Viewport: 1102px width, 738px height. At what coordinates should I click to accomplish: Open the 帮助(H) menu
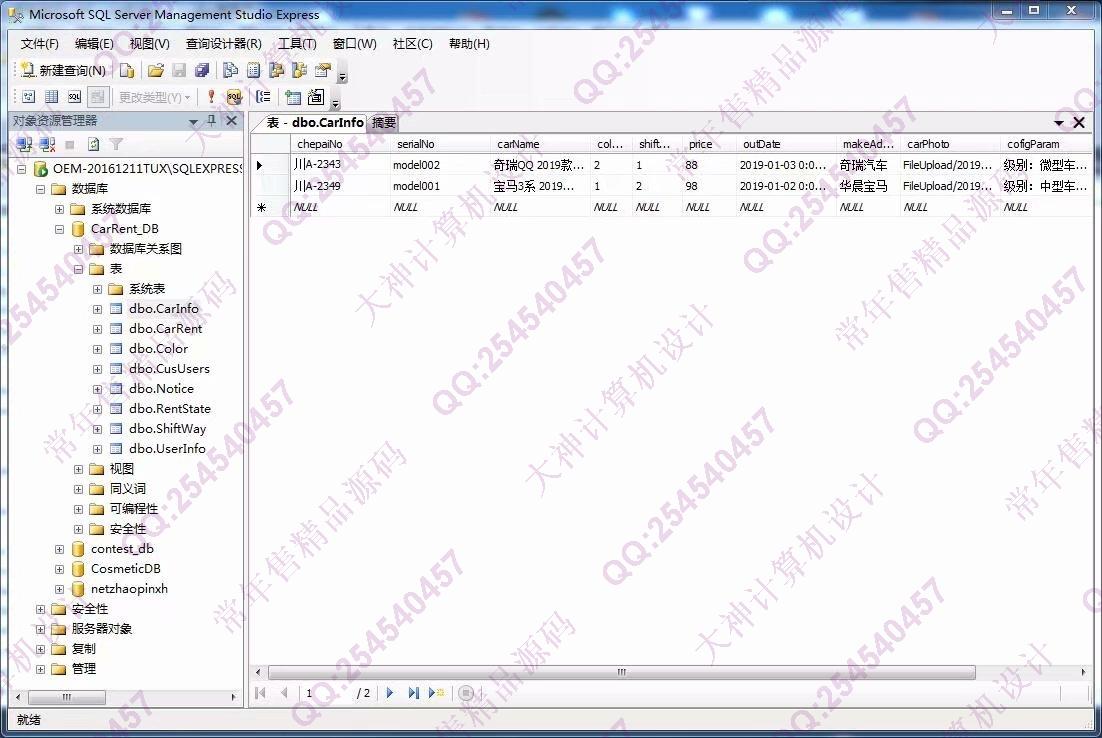click(469, 44)
